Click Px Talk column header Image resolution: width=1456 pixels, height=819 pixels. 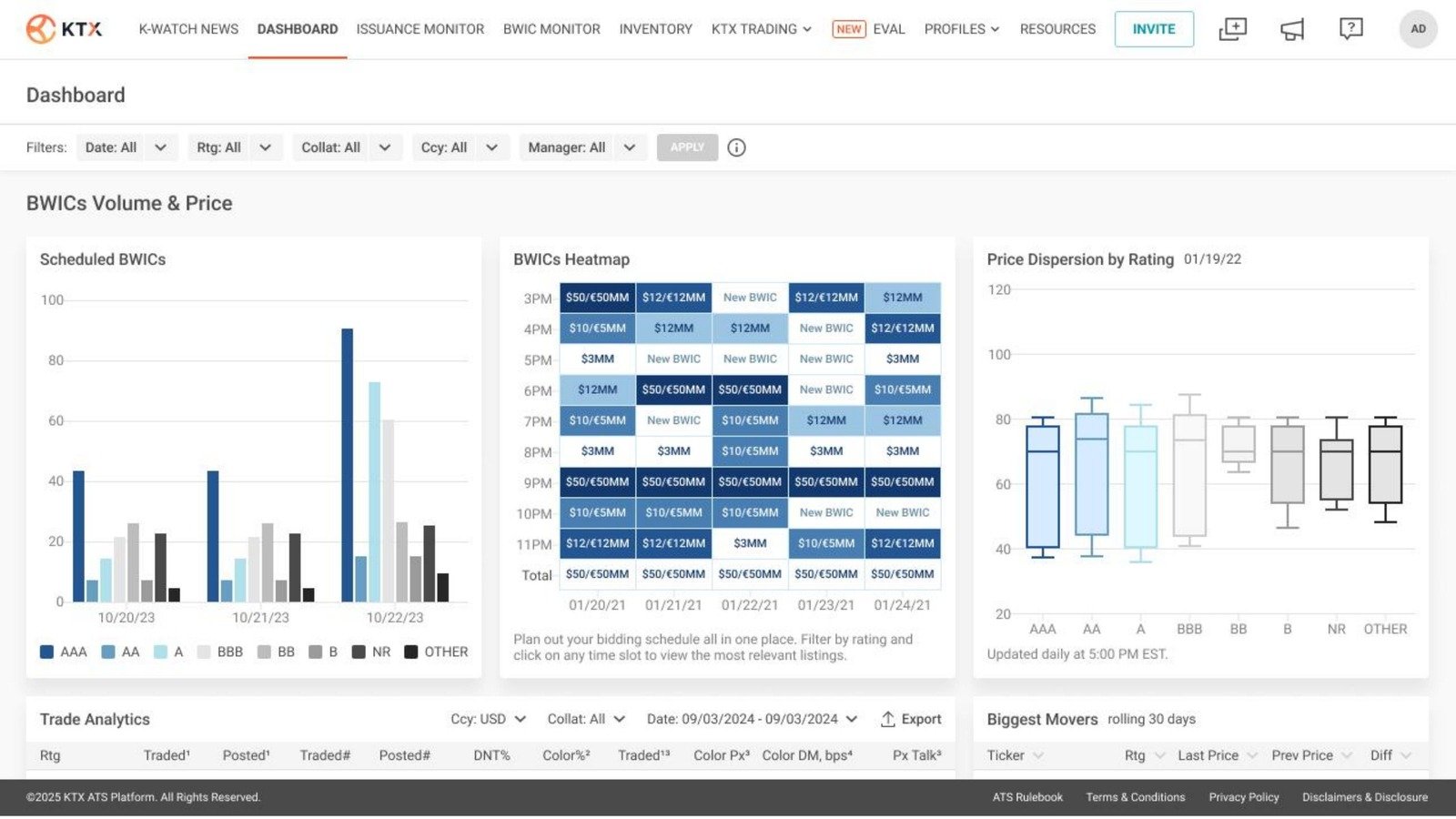click(916, 755)
